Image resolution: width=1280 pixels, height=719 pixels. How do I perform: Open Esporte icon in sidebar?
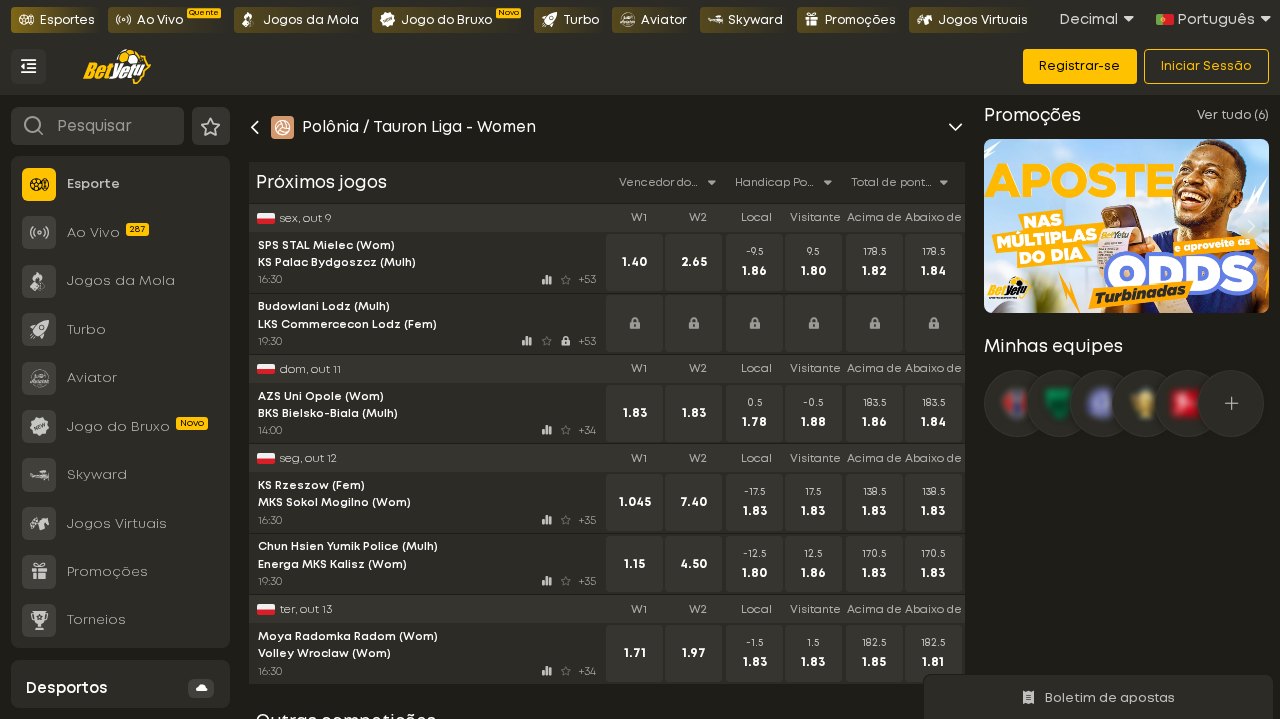39,184
